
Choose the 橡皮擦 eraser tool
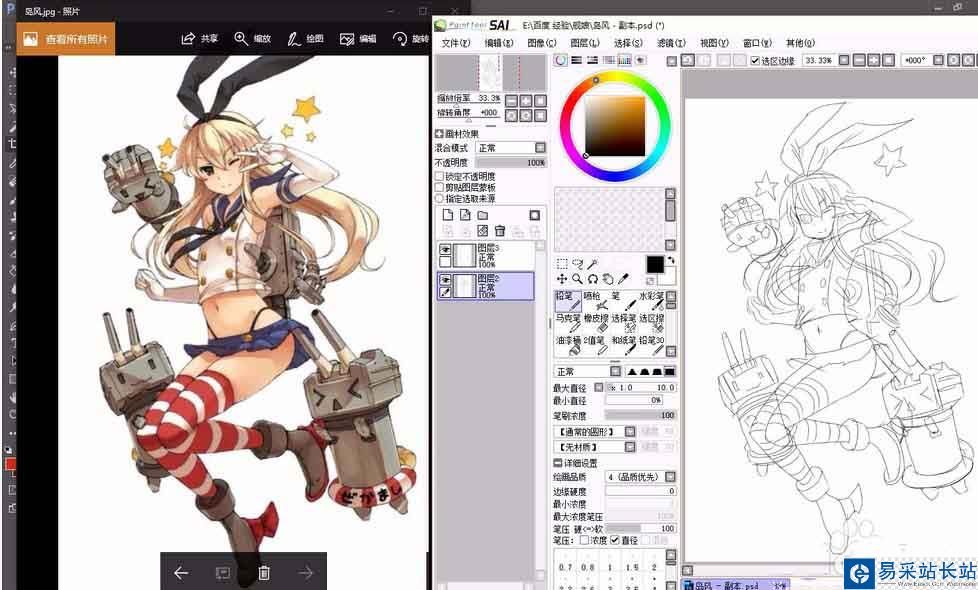(x=595, y=323)
